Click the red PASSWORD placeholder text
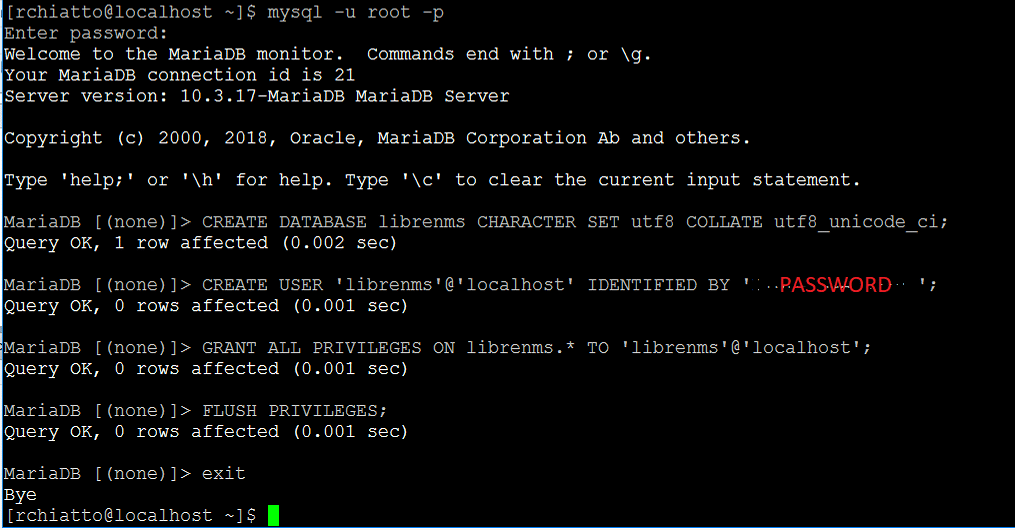This screenshot has height=530, width=1015. 835,285
